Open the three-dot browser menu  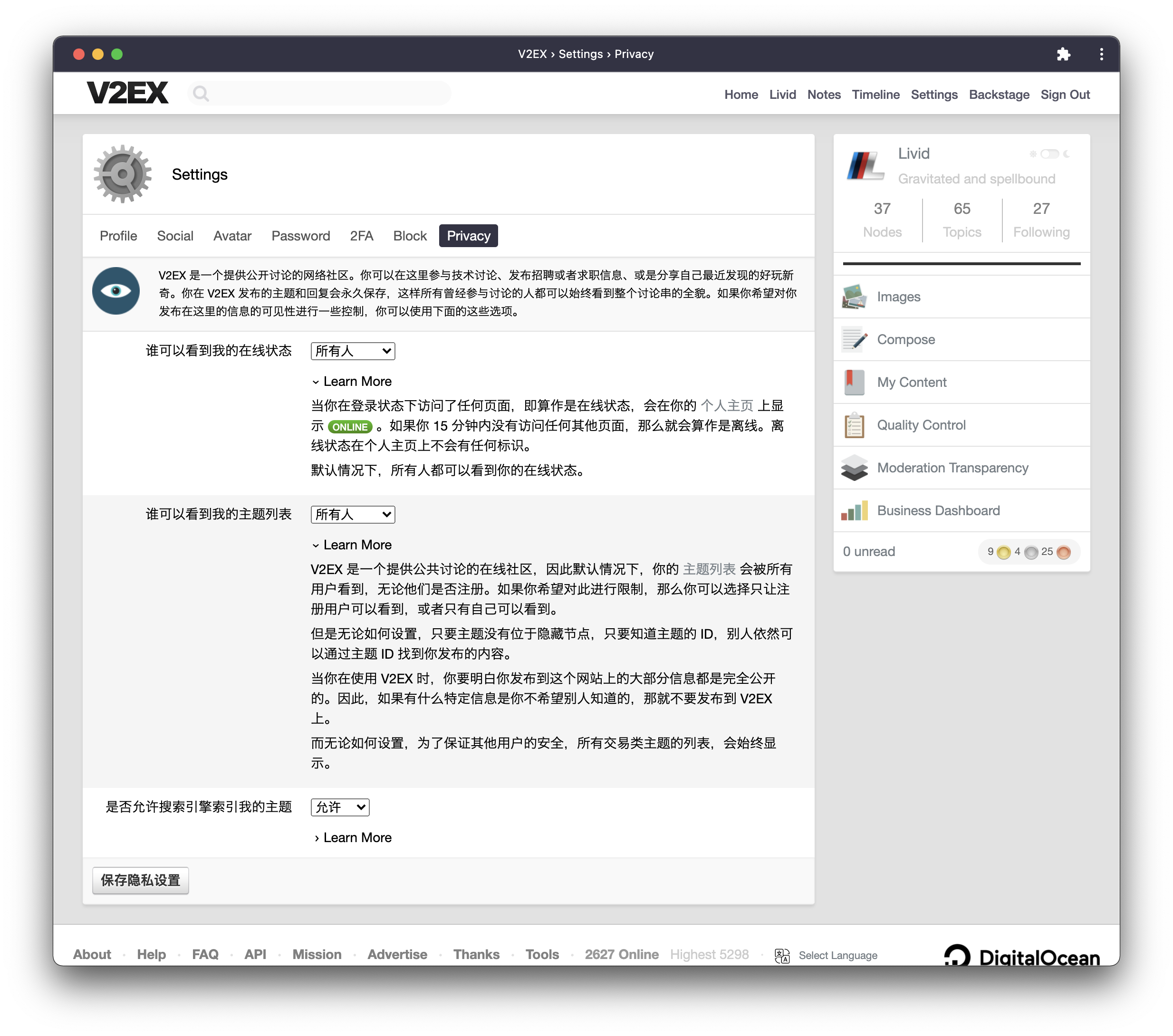tap(1101, 54)
